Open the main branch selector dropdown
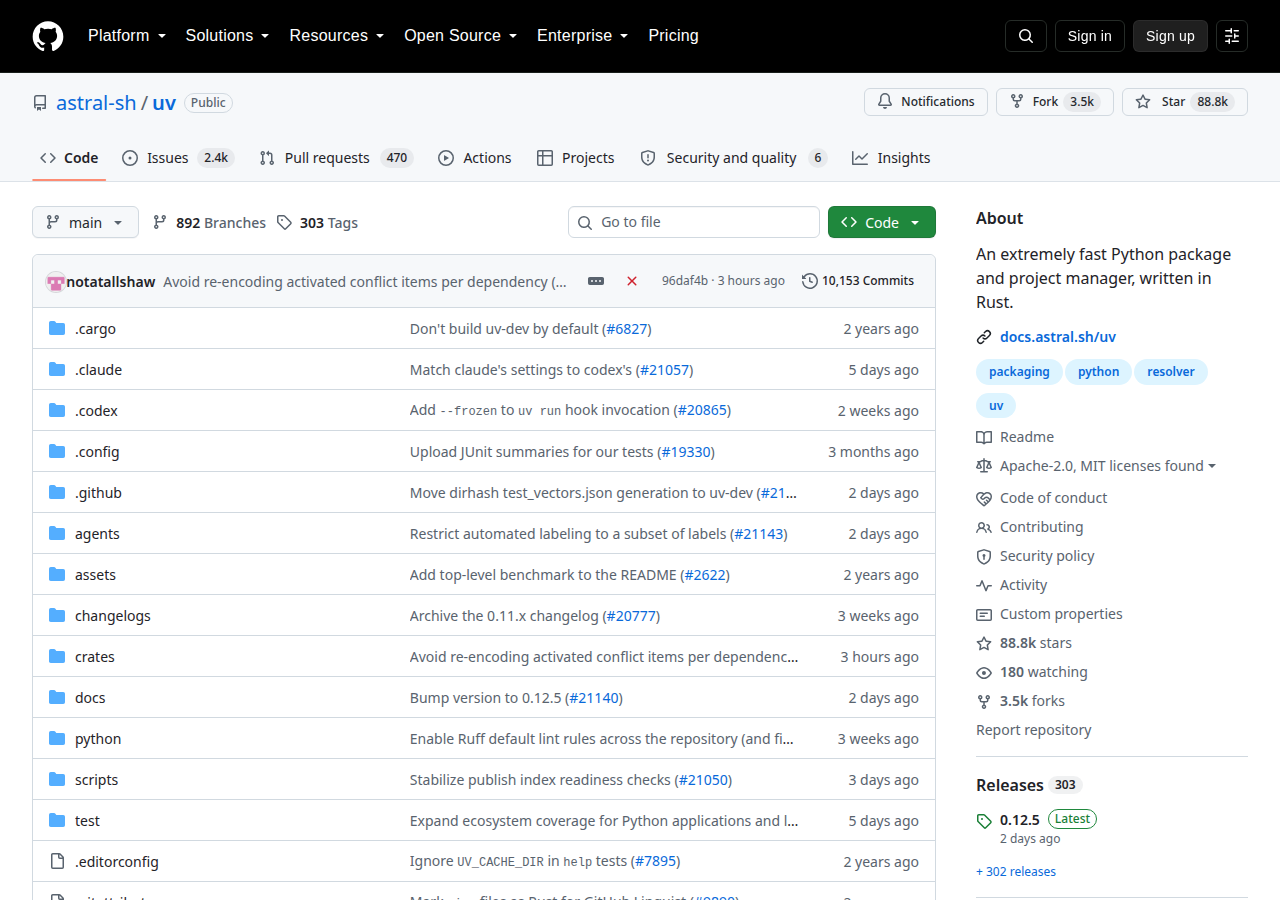This screenshot has width=1280, height=900. click(85, 222)
